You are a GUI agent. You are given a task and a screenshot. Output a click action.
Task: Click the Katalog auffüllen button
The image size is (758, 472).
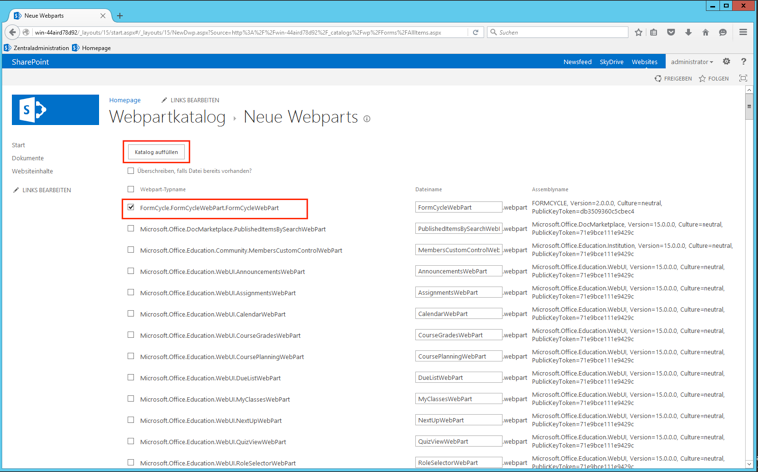coord(156,152)
